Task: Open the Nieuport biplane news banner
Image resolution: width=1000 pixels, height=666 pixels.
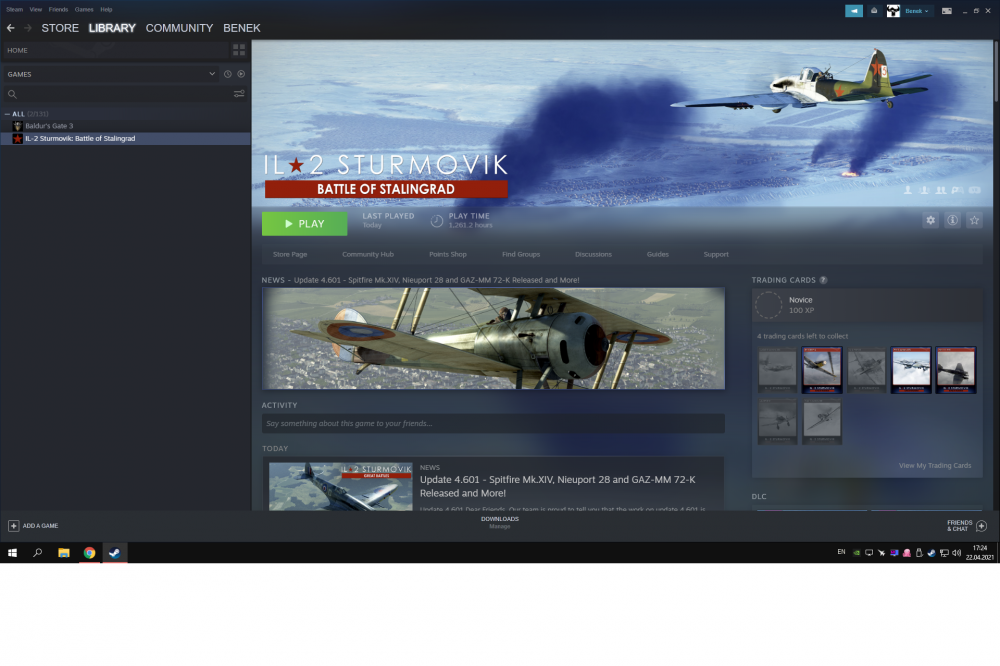Action: pos(493,338)
